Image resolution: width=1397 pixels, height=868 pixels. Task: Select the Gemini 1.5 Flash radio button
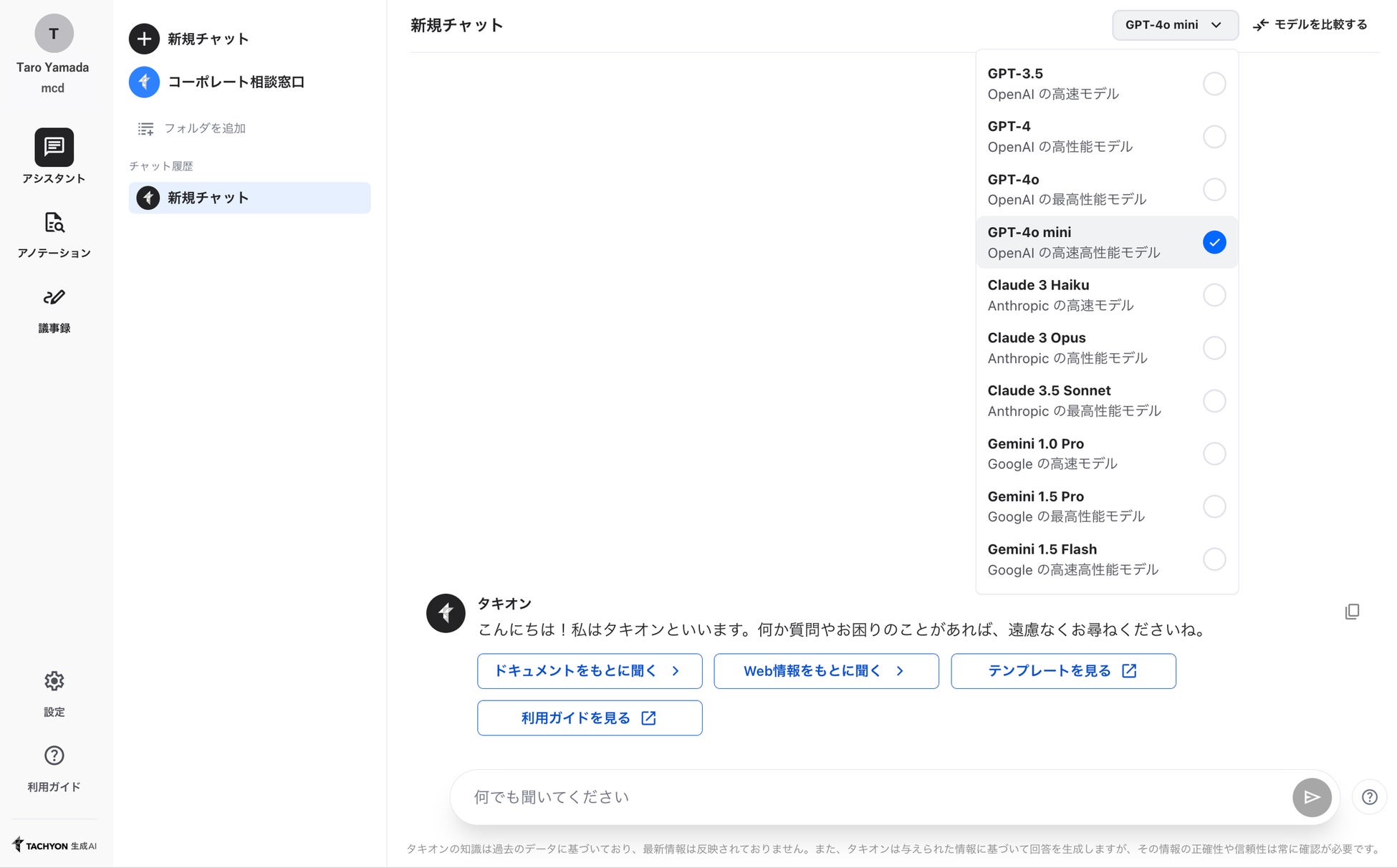click(x=1214, y=559)
